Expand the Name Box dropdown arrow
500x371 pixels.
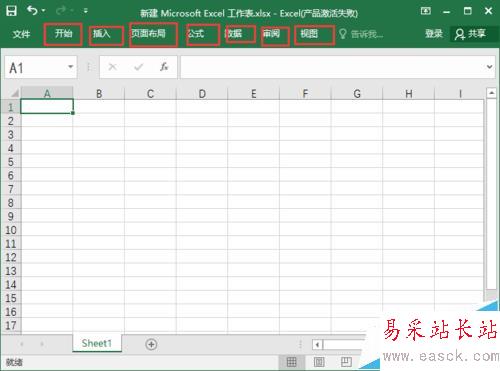click(71, 67)
